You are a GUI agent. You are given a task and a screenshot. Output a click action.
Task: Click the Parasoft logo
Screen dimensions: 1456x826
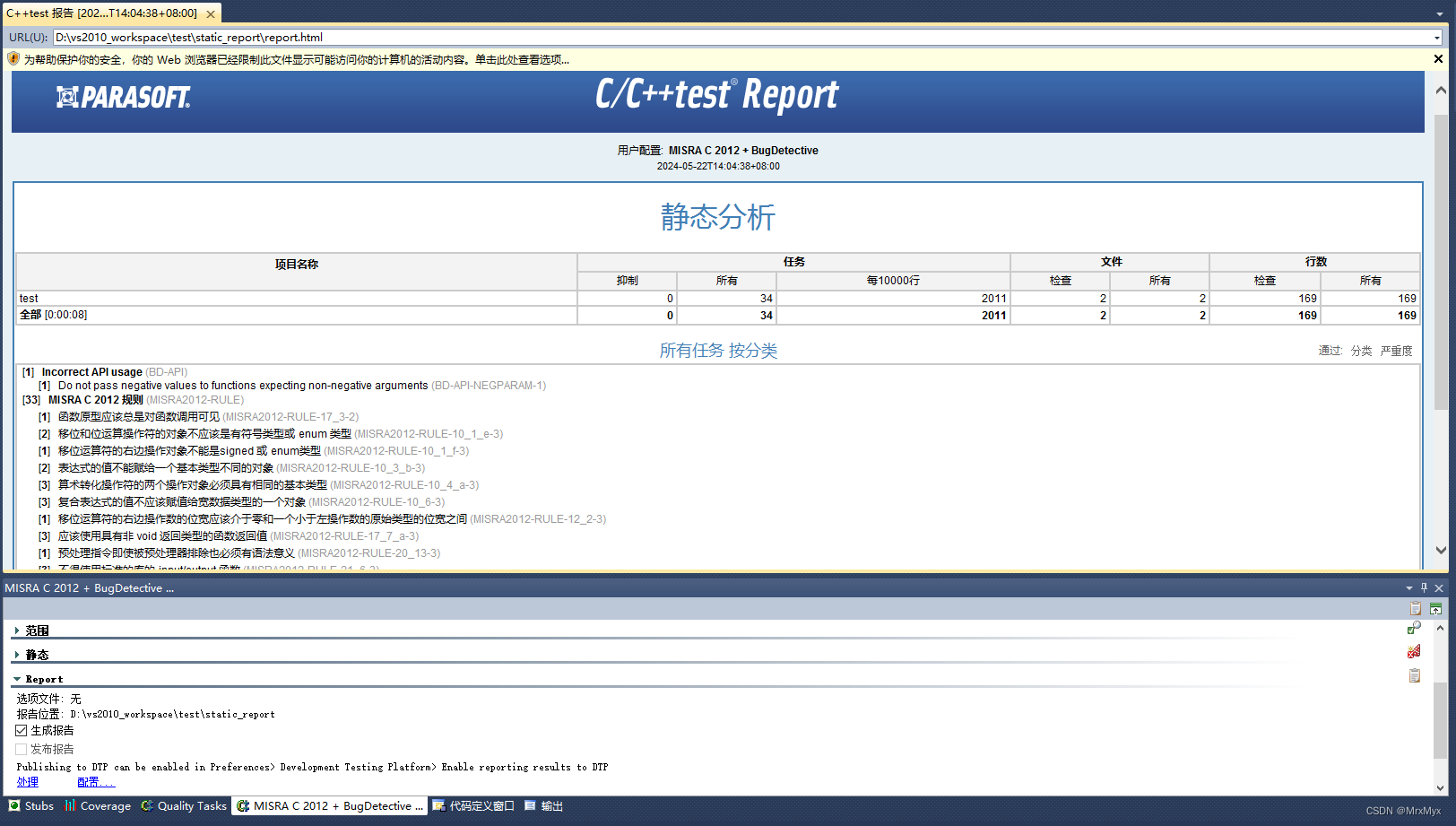(x=124, y=97)
